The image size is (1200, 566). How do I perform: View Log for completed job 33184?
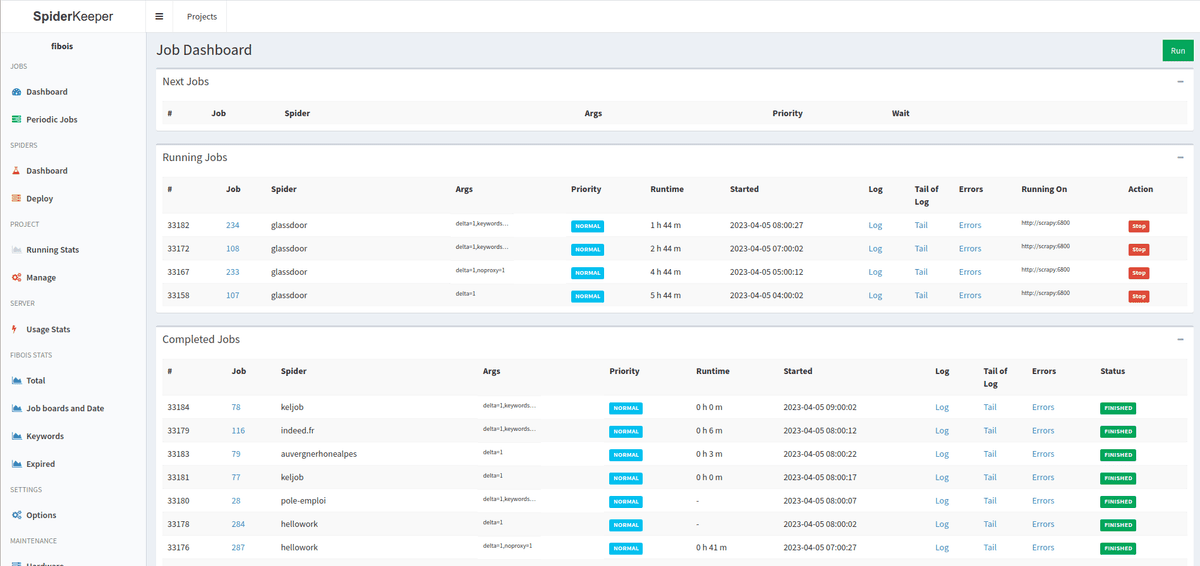(942, 407)
